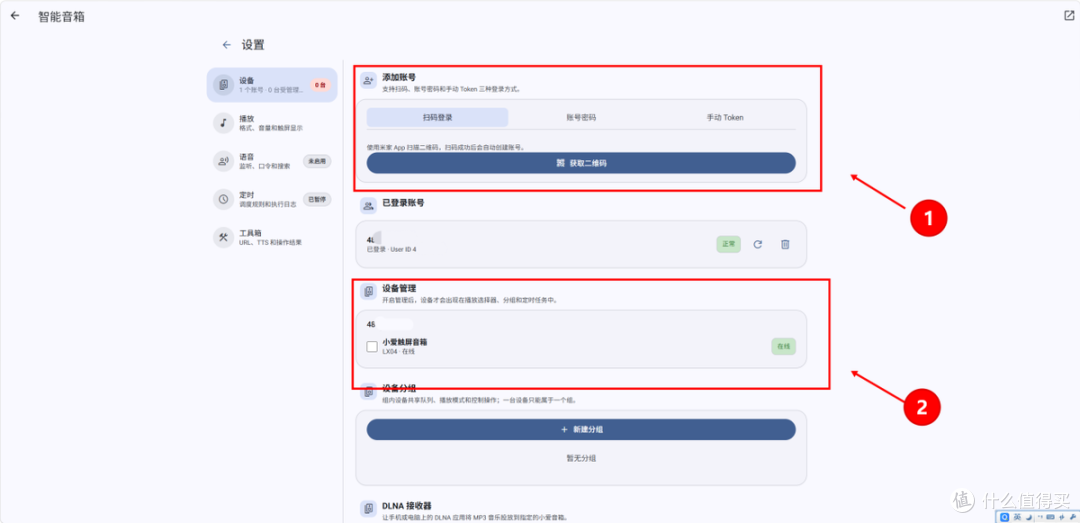Image resolution: width=1080 pixels, height=523 pixels.
Task: Click the 工具箱 tools icon
Action: (223, 237)
